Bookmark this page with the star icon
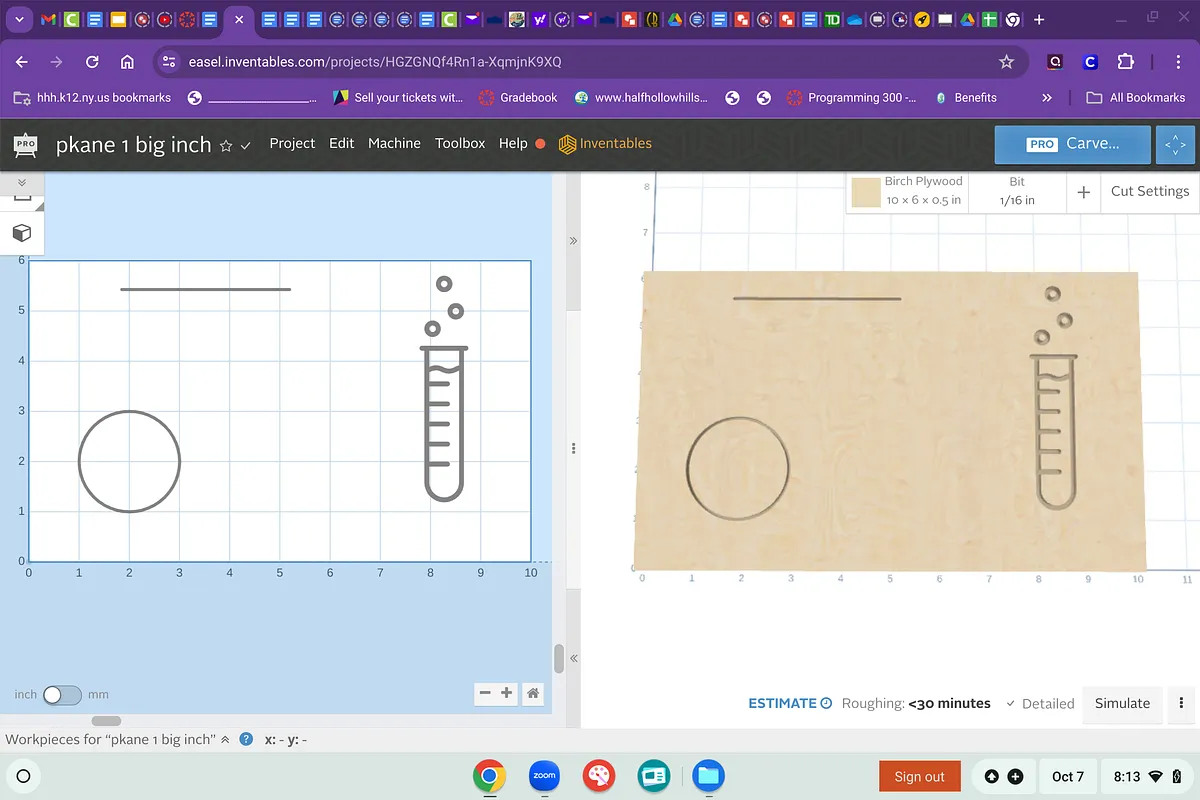Viewport: 1200px width, 800px height. pyautogui.click(x=1007, y=62)
